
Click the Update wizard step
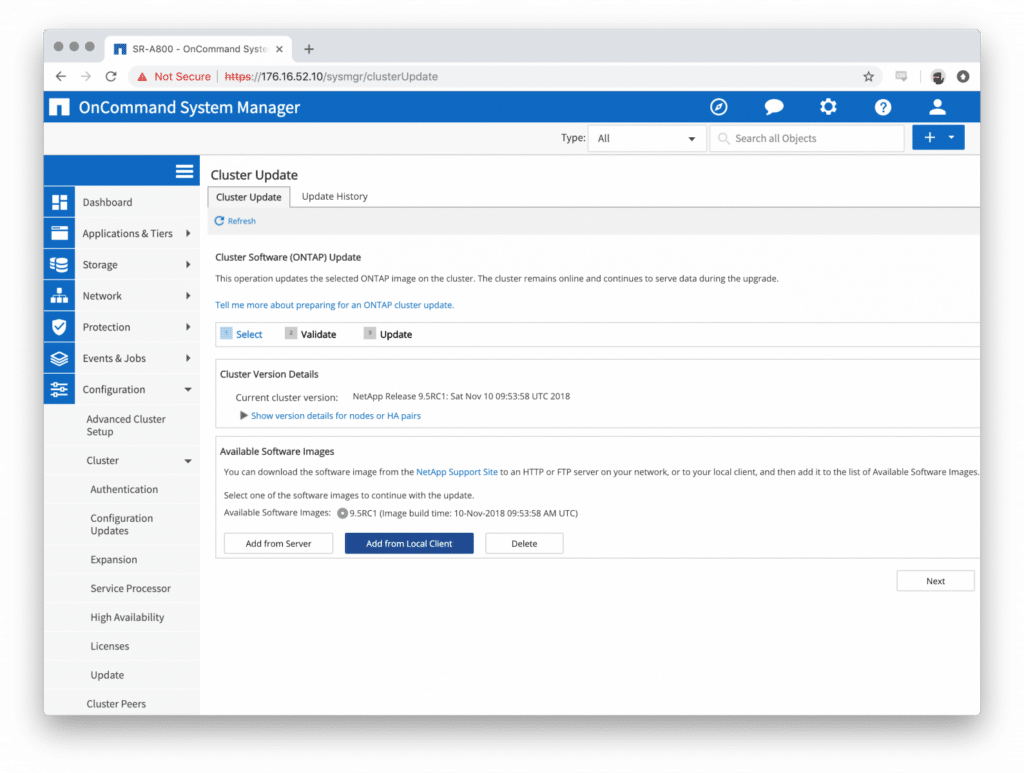click(x=388, y=334)
